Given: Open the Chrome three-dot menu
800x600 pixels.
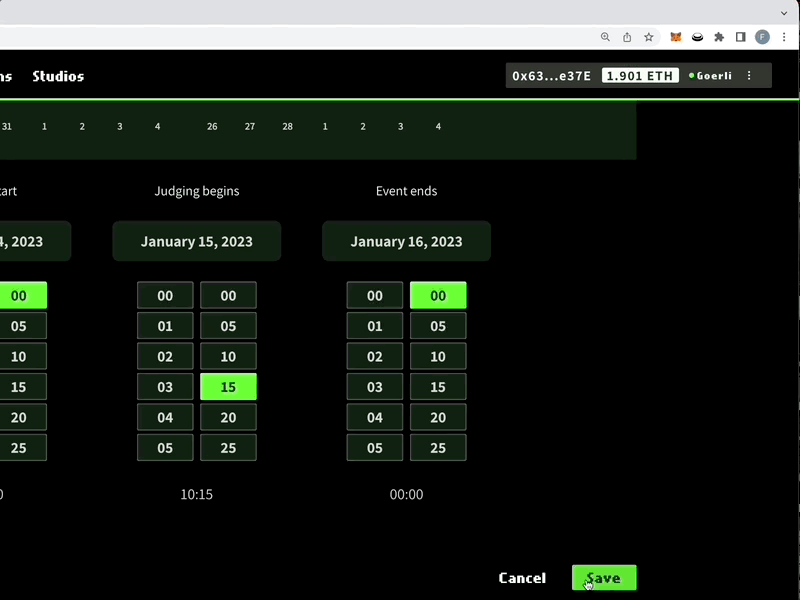Looking at the screenshot, I should (x=784, y=37).
